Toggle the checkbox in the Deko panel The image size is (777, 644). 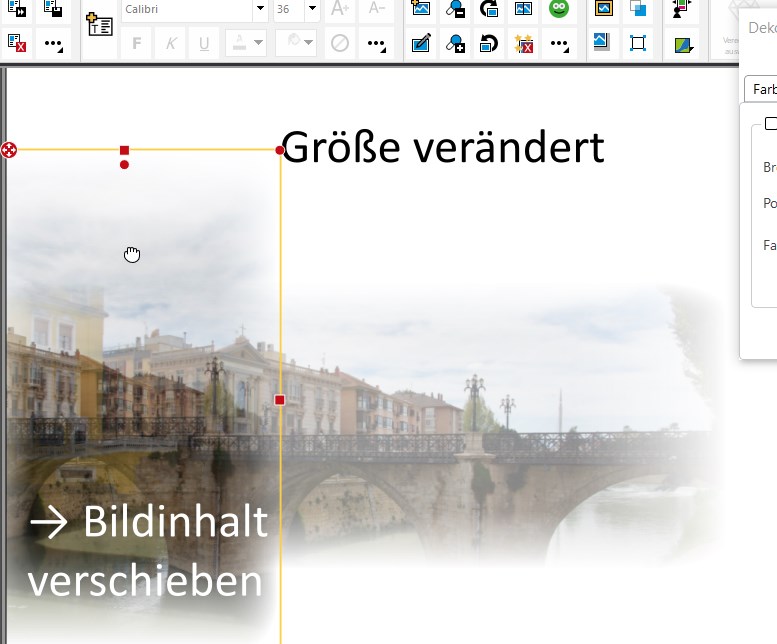click(771, 123)
